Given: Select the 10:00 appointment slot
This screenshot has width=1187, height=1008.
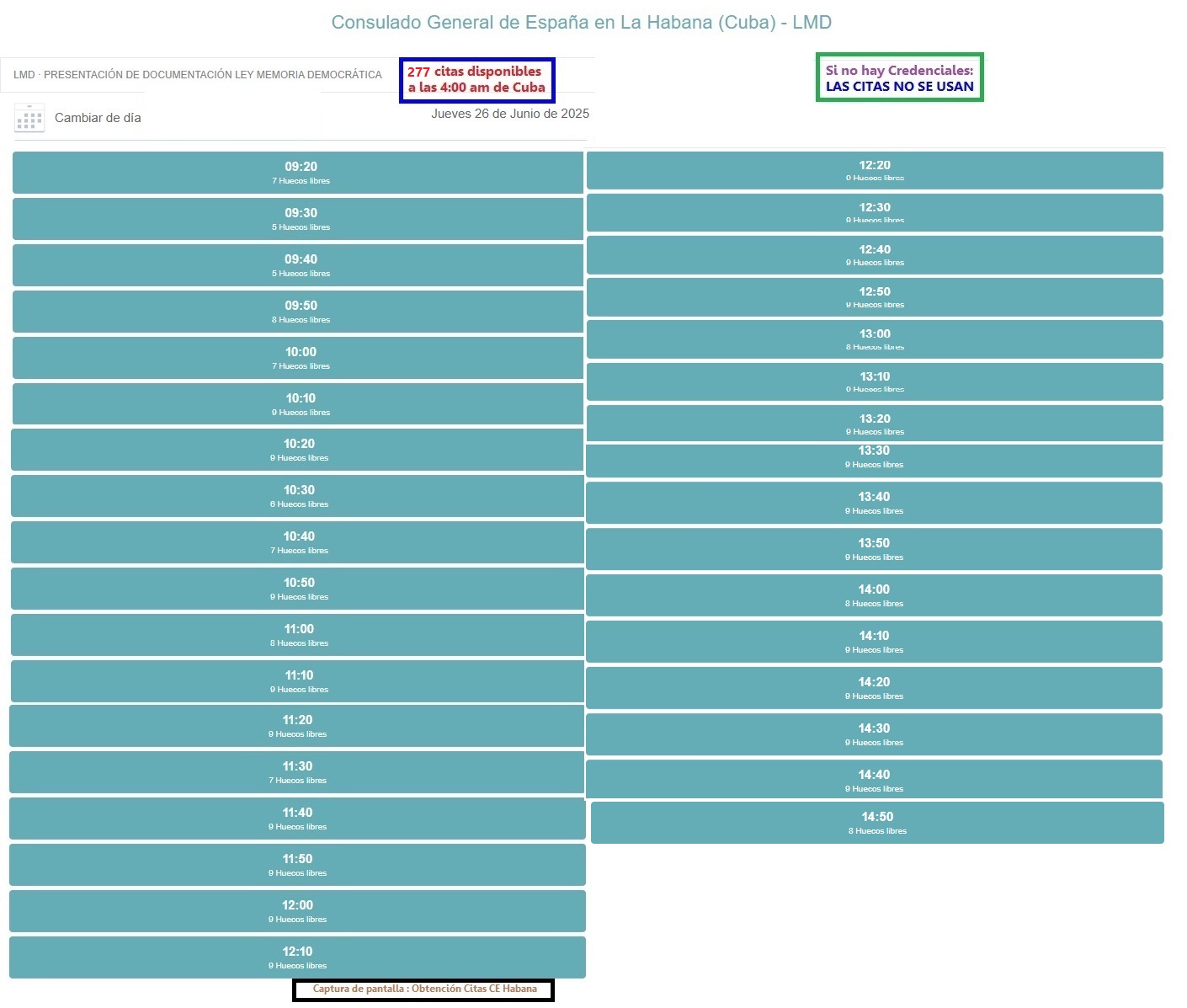Looking at the screenshot, I should [x=298, y=358].
